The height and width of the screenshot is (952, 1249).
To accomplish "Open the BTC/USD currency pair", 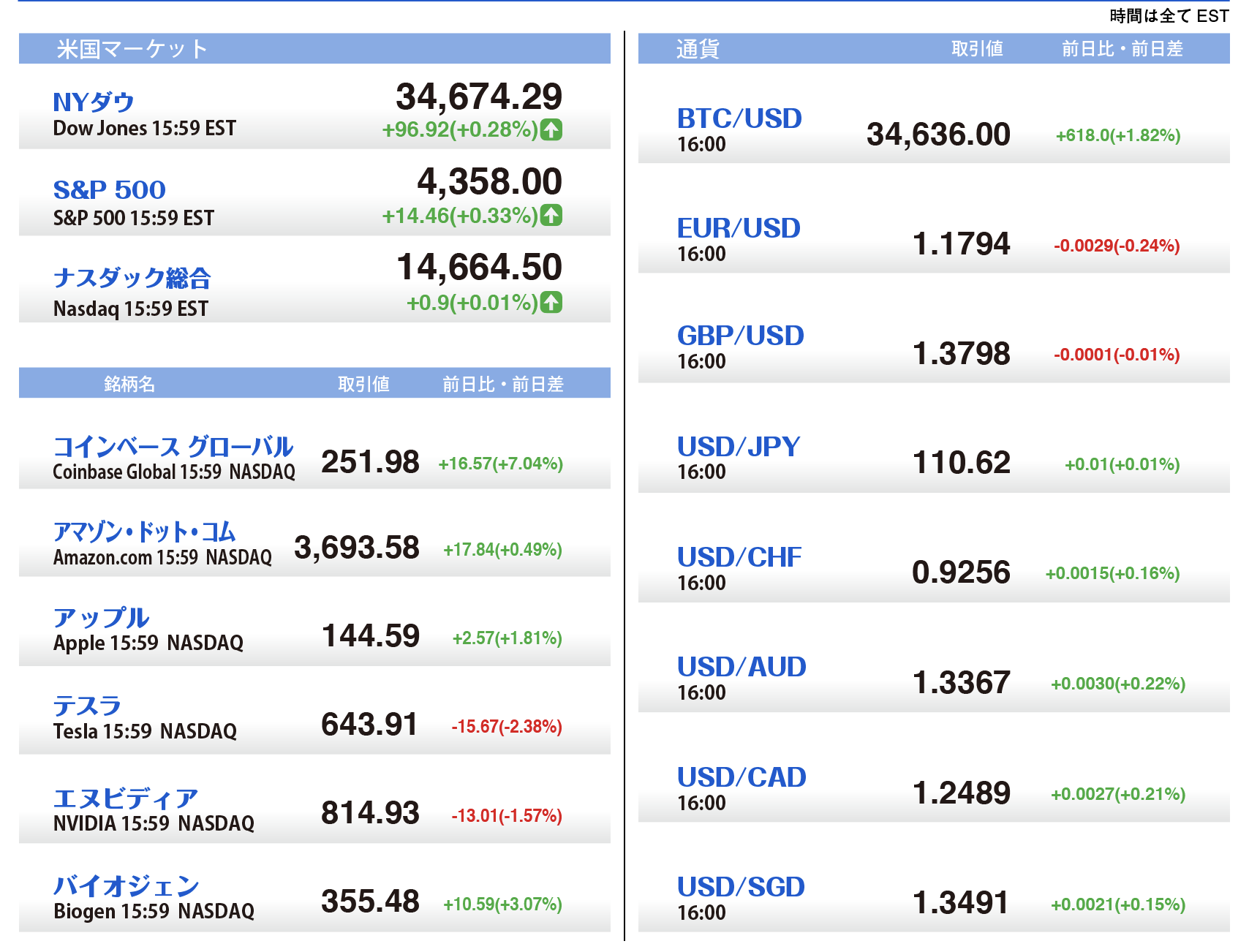I will point(739,118).
